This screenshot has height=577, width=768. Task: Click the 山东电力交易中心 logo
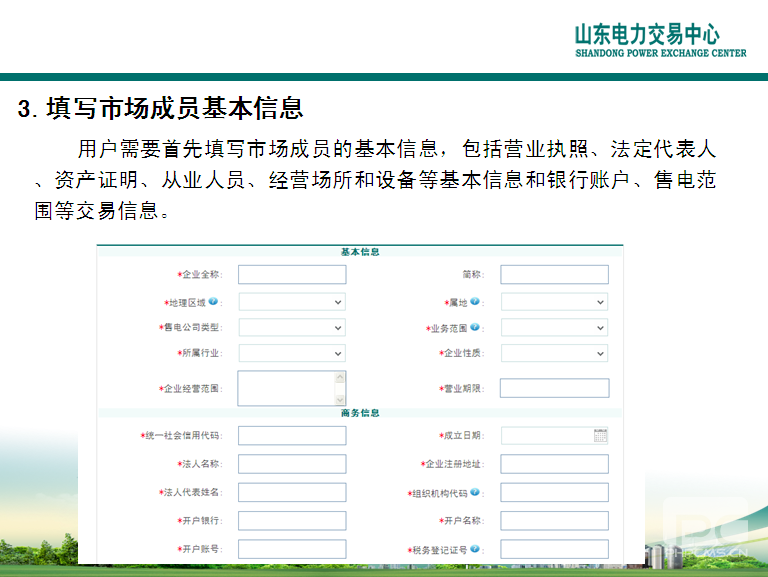pos(660,40)
